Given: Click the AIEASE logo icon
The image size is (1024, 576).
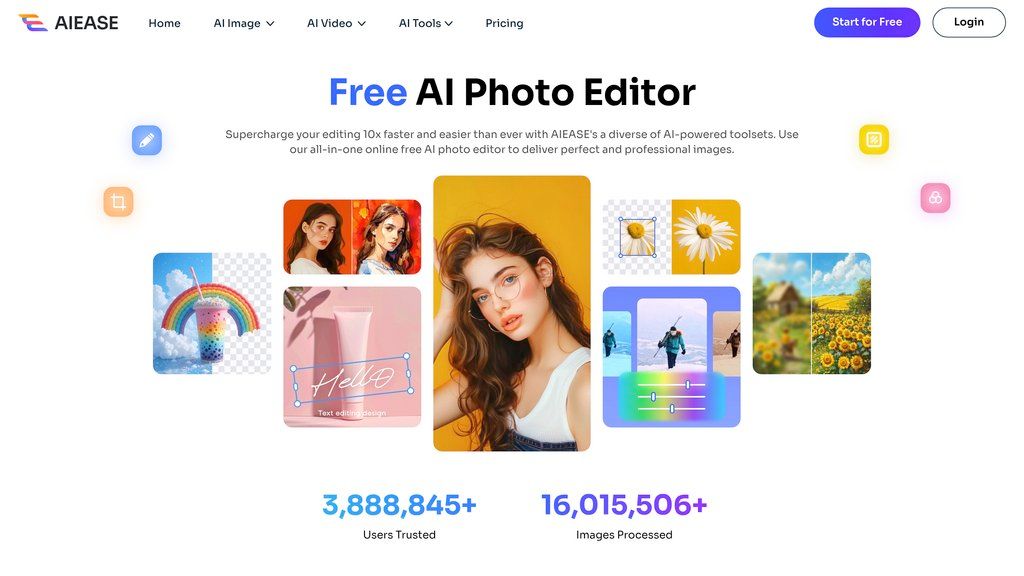Looking at the screenshot, I should pos(33,23).
